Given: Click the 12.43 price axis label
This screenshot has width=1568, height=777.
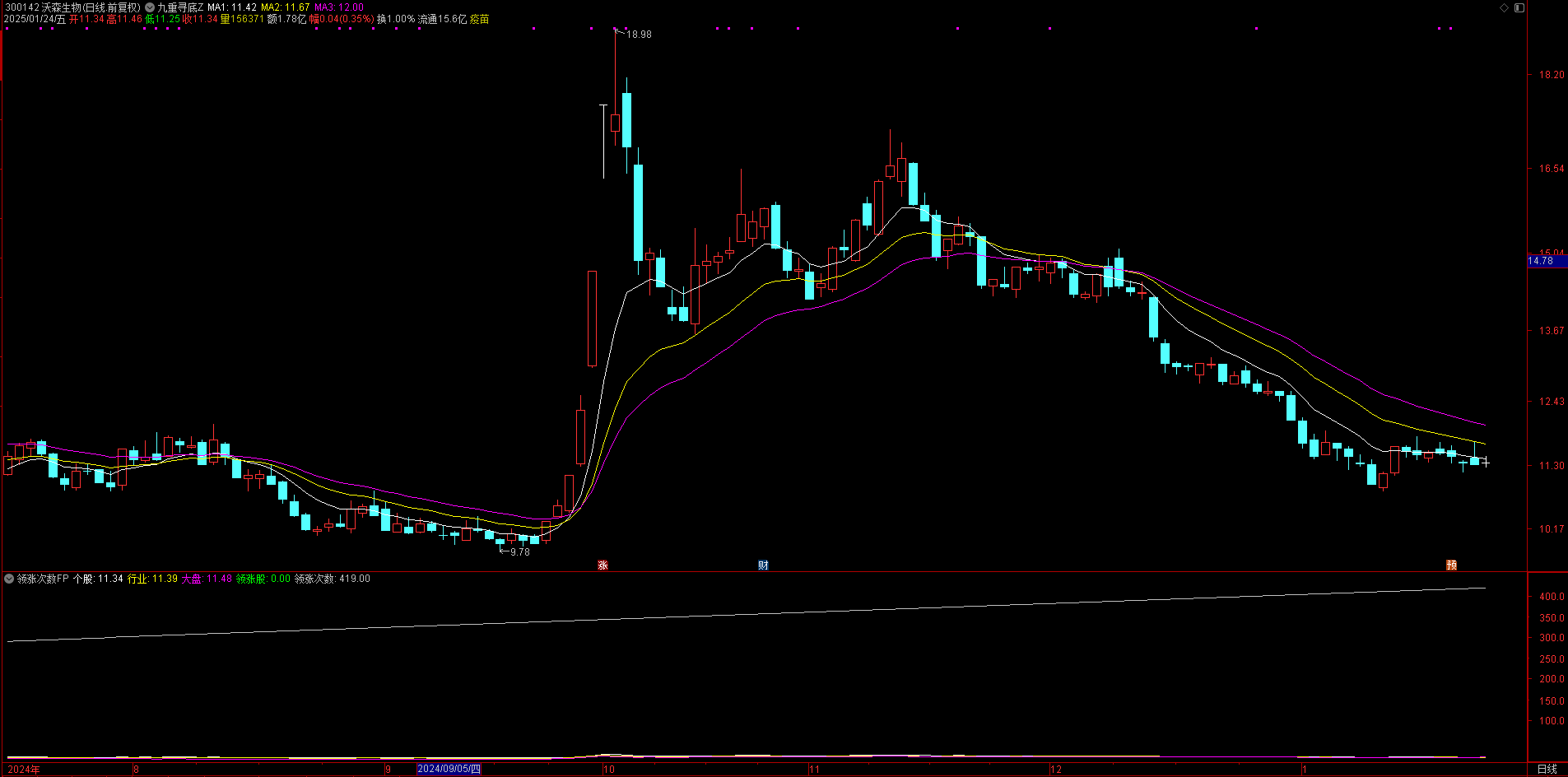Looking at the screenshot, I should [1552, 402].
